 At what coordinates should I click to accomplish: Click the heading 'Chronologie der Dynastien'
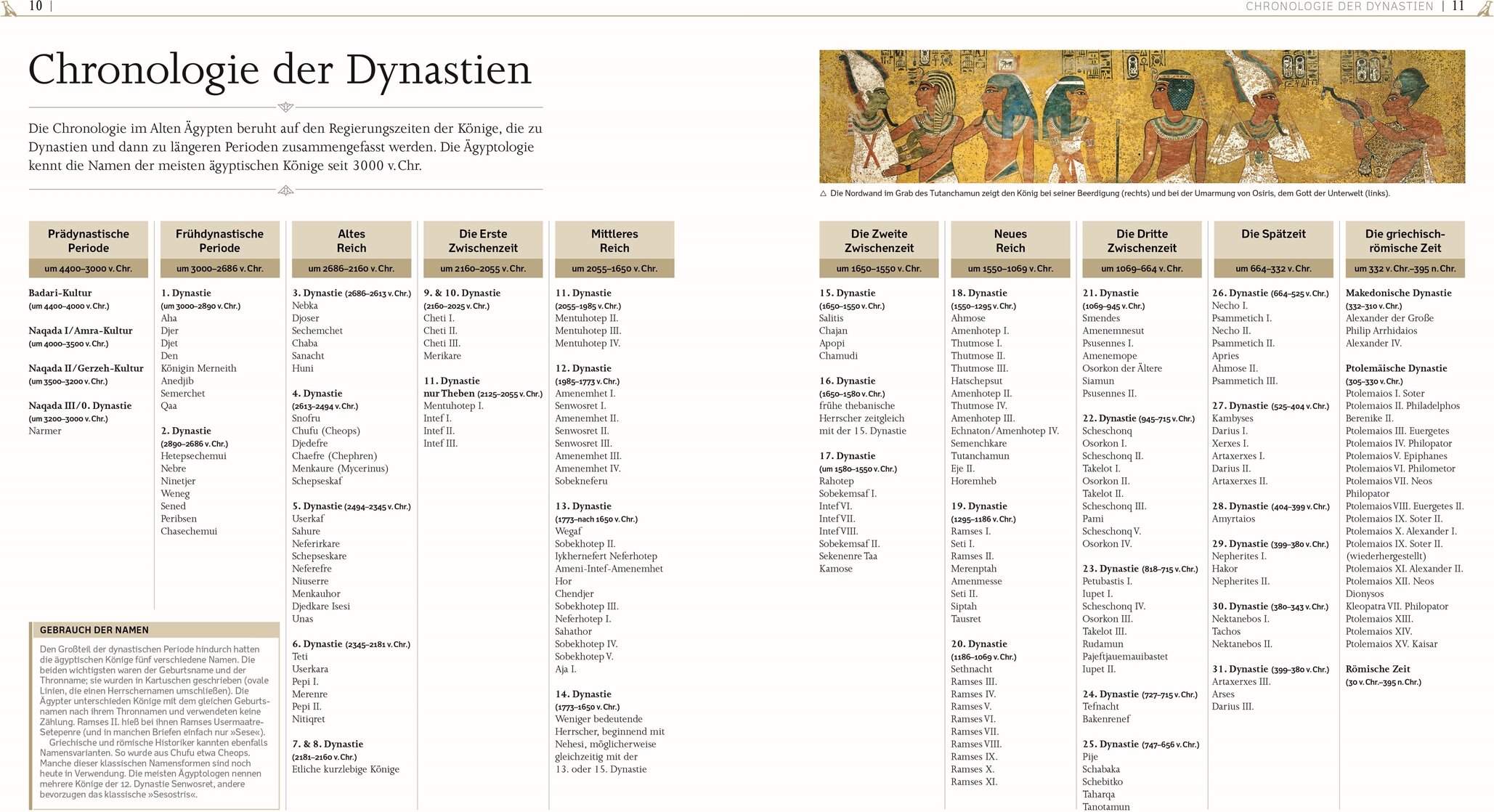tap(280, 70)
